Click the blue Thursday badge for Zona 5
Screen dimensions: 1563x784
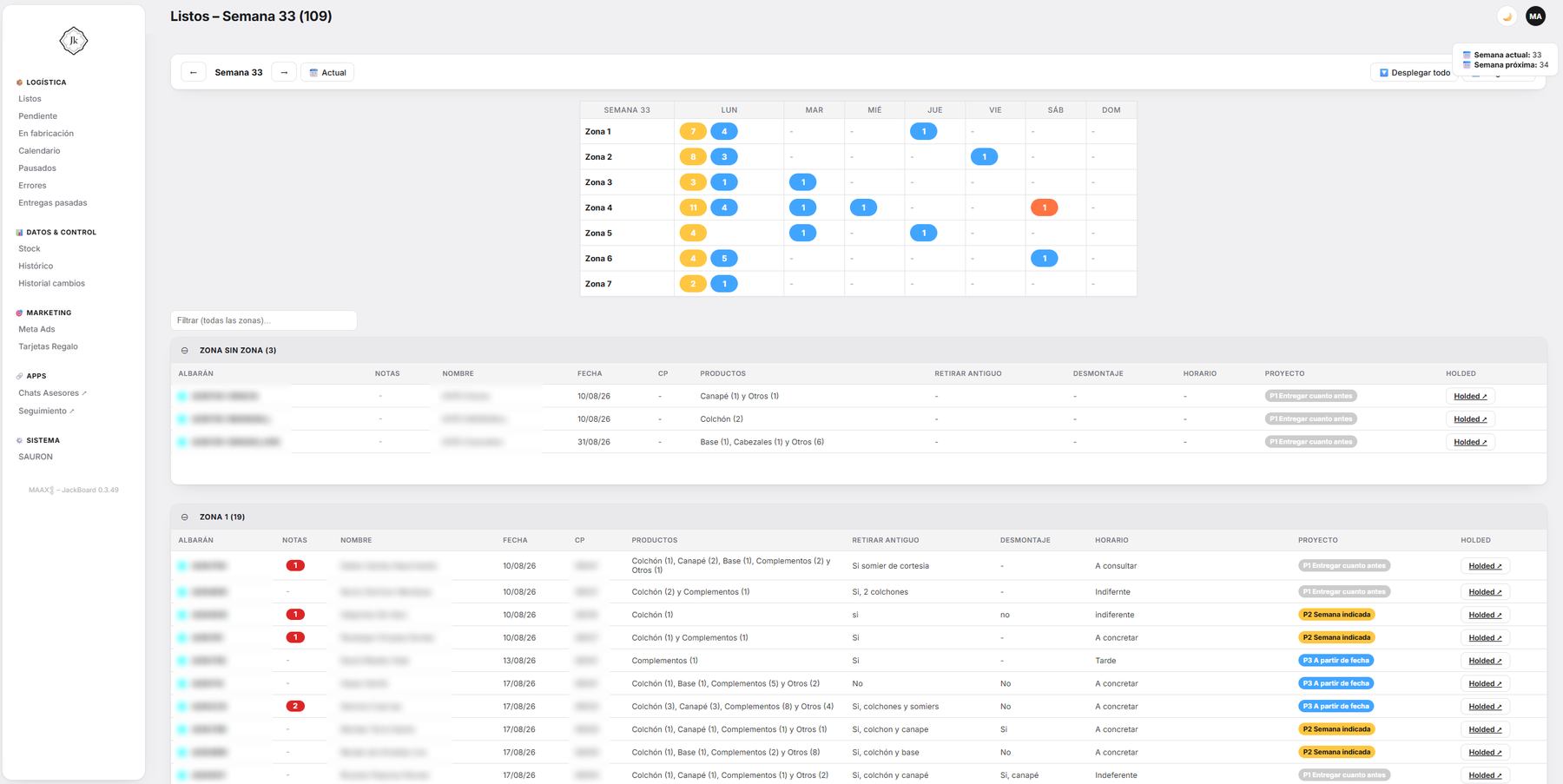(x=924, y=234)
